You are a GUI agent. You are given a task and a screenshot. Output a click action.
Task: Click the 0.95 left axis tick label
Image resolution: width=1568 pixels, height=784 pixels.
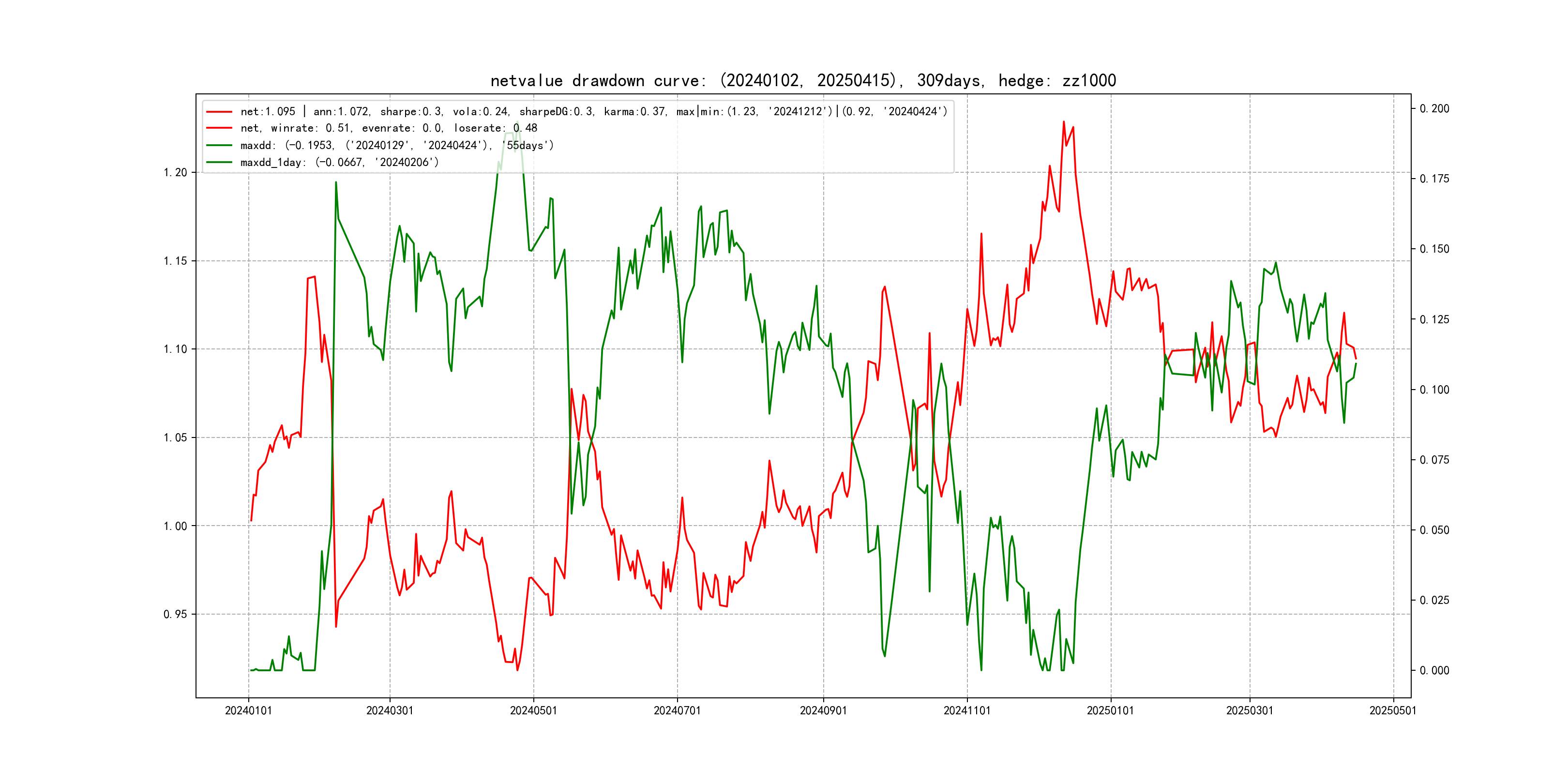click(175, 614)
